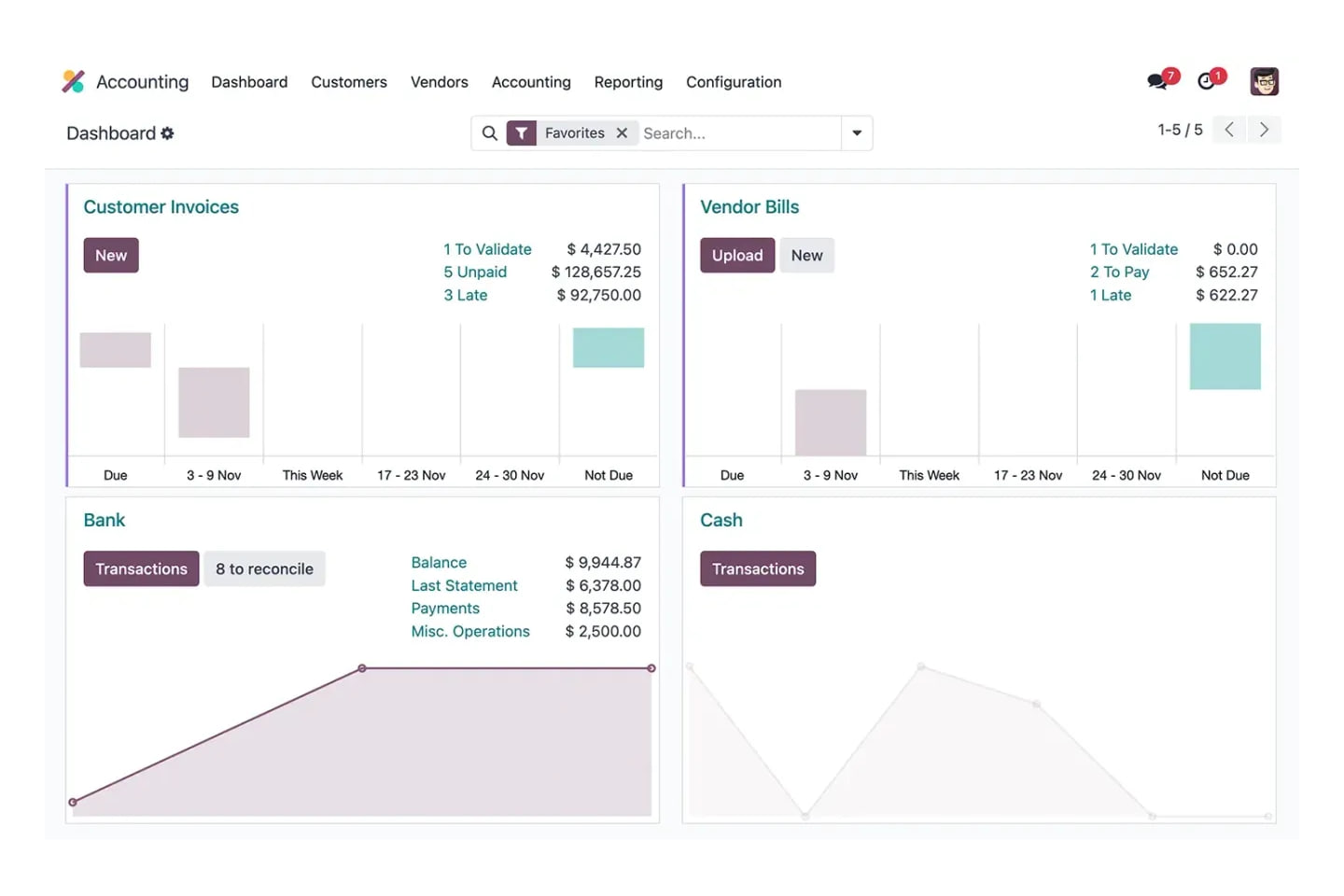The width and height of the screenshot is (1344, 896).
Task: Open the Configuration menu
Action: pyautogui.click(x=734, y=82)
